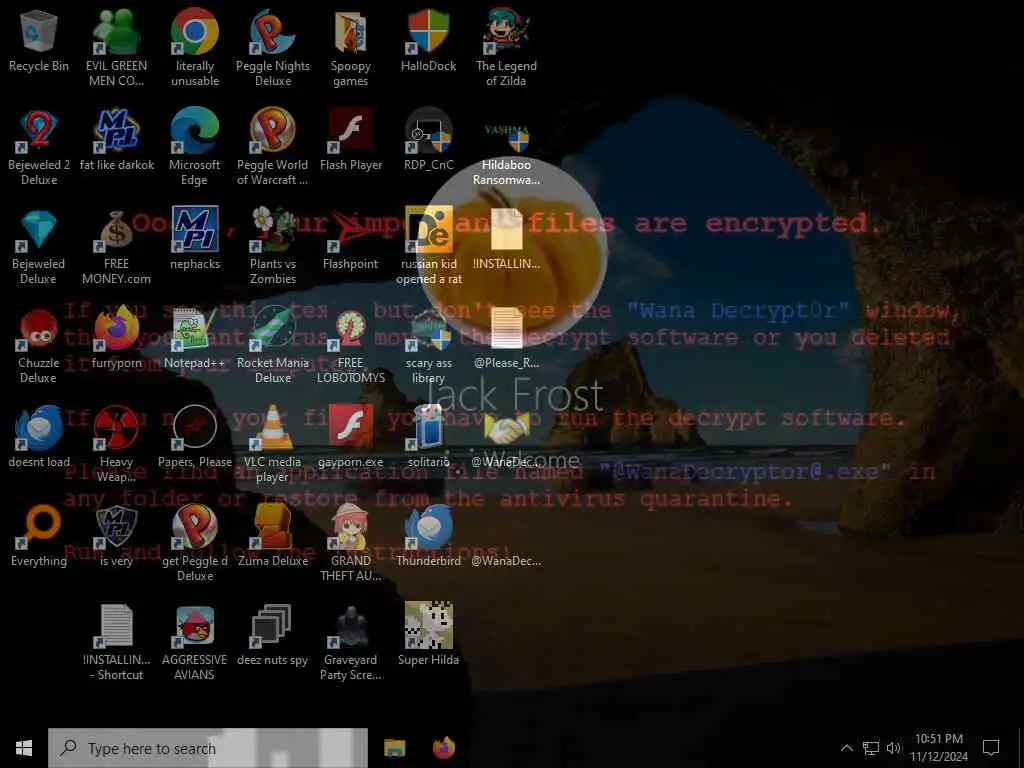
Task: Launch the HalloDock shortcut
Action: (x=428, y=41)
